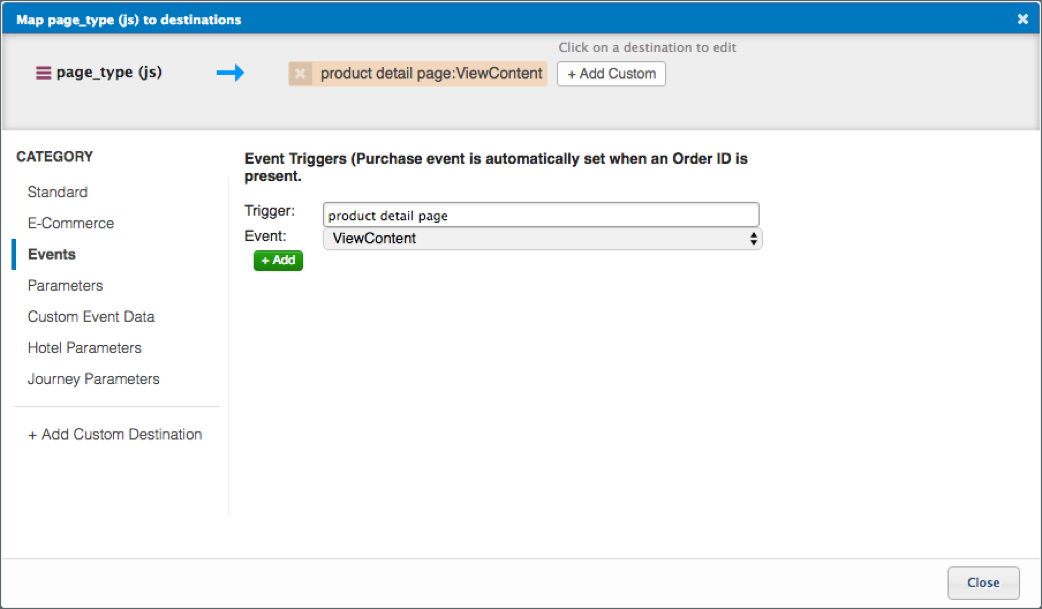The height and width of the screenshot is (609, 1042).
Task: Close the dialog with the title bar X
Action: point(1022,19)
